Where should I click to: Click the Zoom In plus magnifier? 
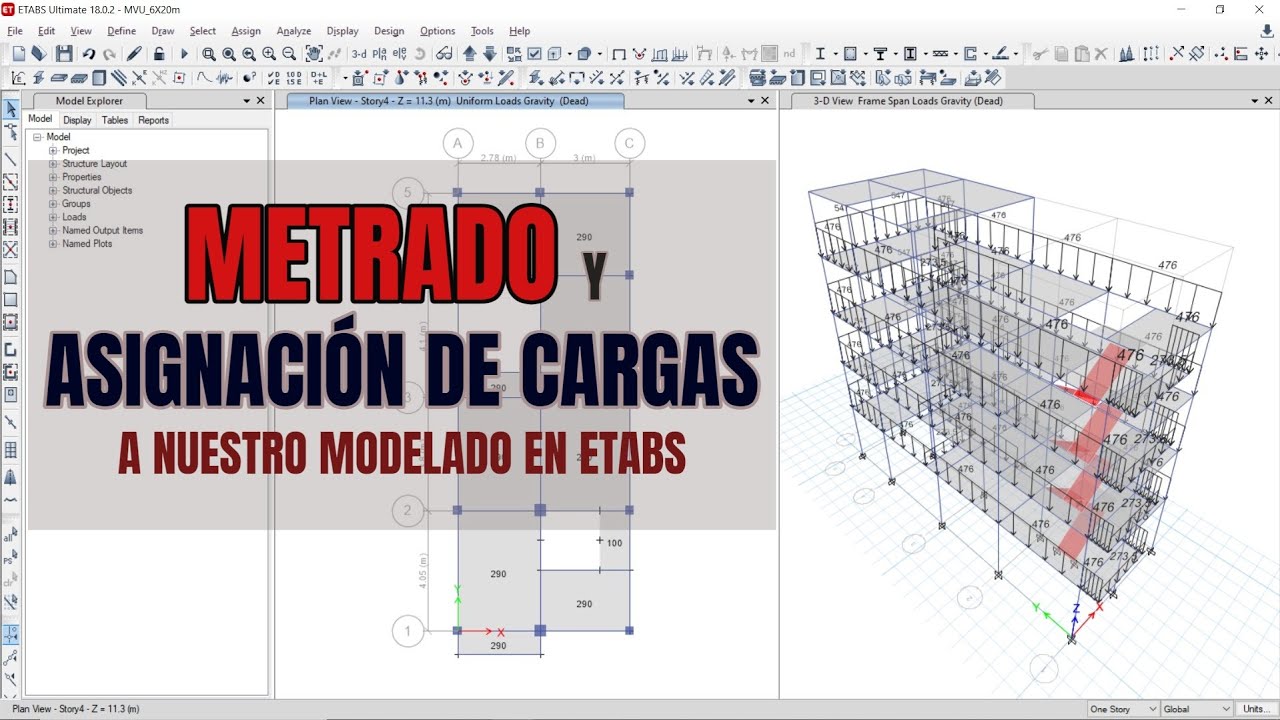point(269,53)
